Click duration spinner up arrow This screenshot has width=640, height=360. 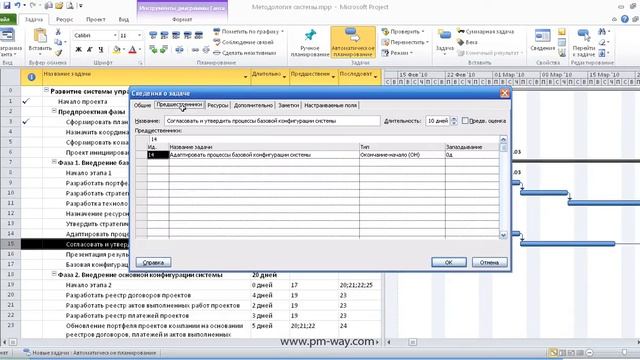click(x=453, y=118)
